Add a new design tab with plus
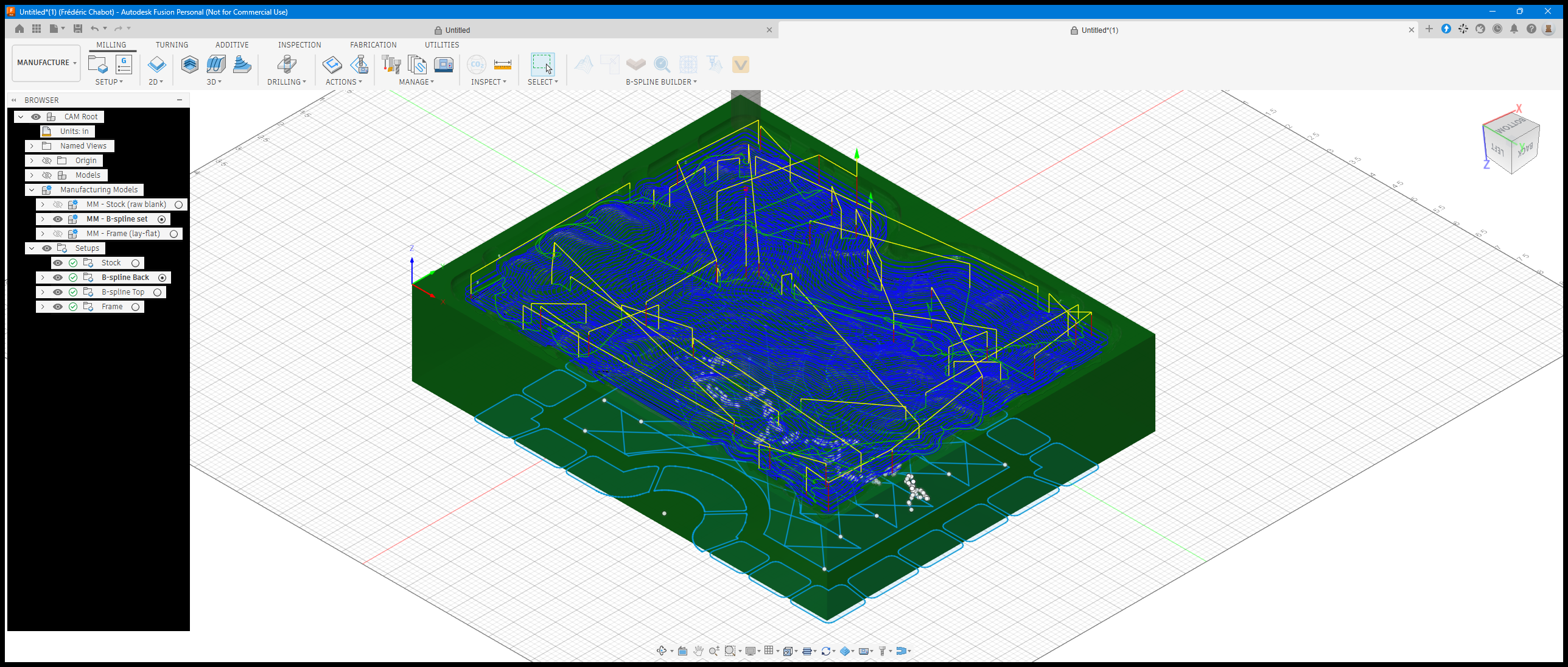Viewport: 1568px width, 667px height. [x=1429, y=29]
